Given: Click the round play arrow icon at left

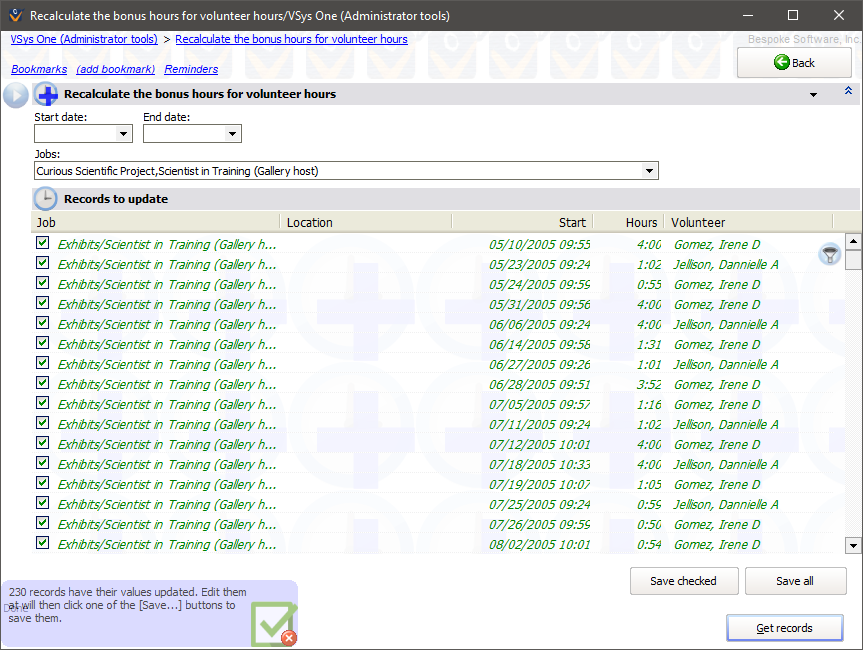Looking at the screenshot, I should point(16,95).
